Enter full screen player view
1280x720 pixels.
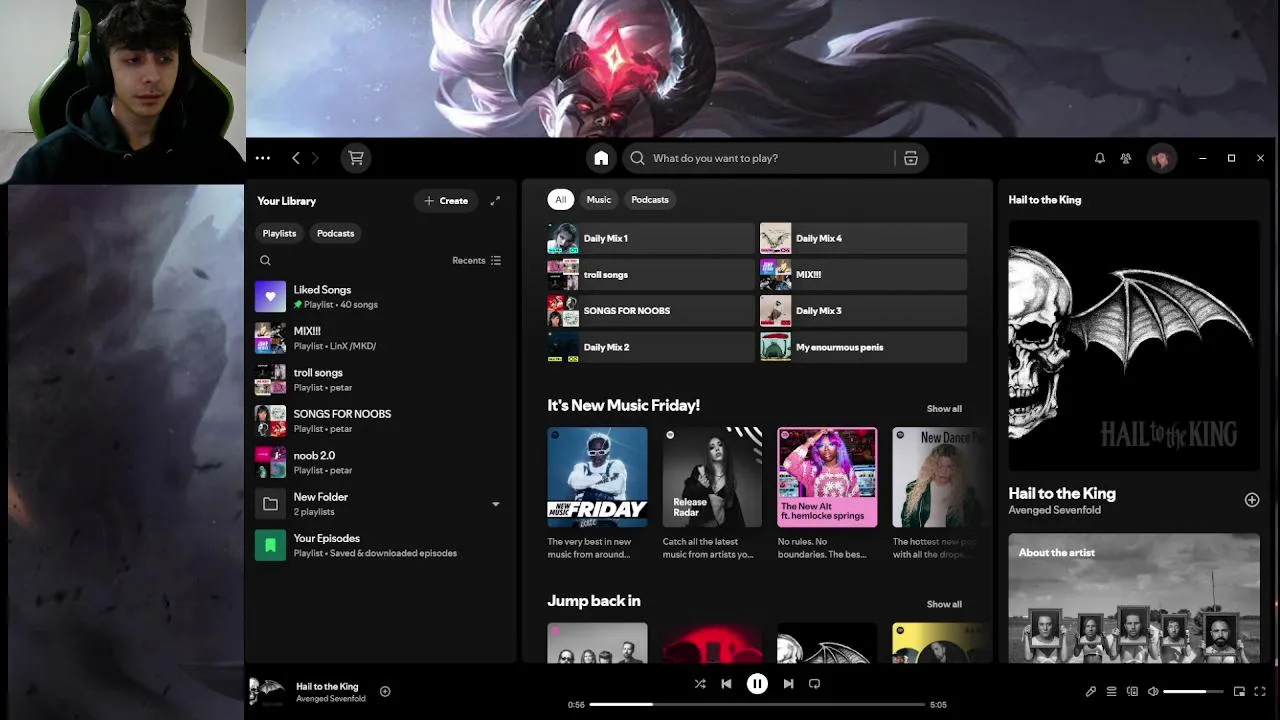[1260, 691]
